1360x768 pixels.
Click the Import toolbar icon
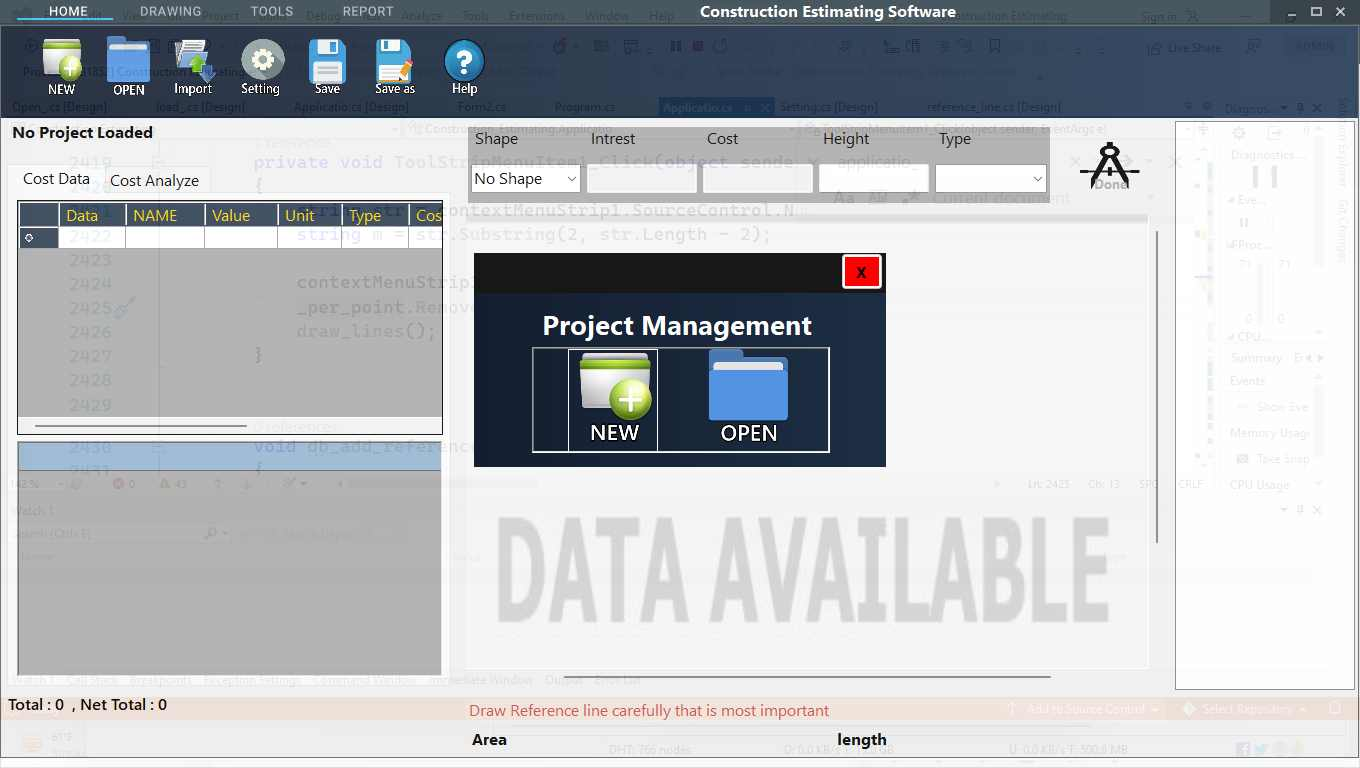pyautogui.click(x=193, y=67)
